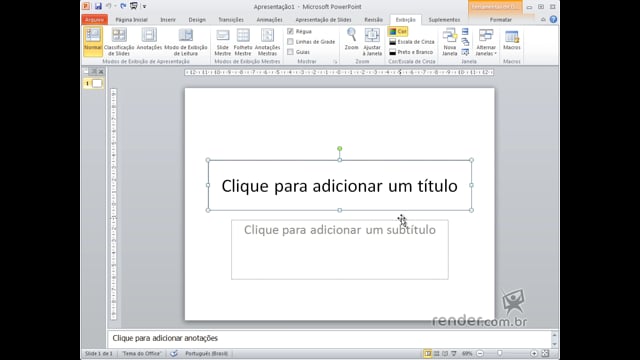Start slide show from quick access toolbar icon
Screen dimensions: 640x360
(x=133, y=6)
